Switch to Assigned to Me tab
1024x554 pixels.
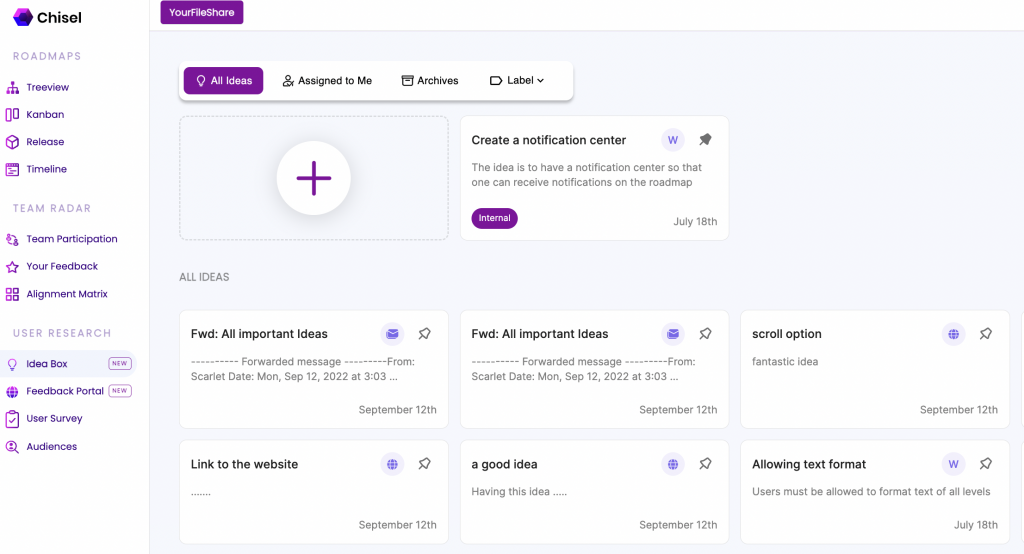327,80
